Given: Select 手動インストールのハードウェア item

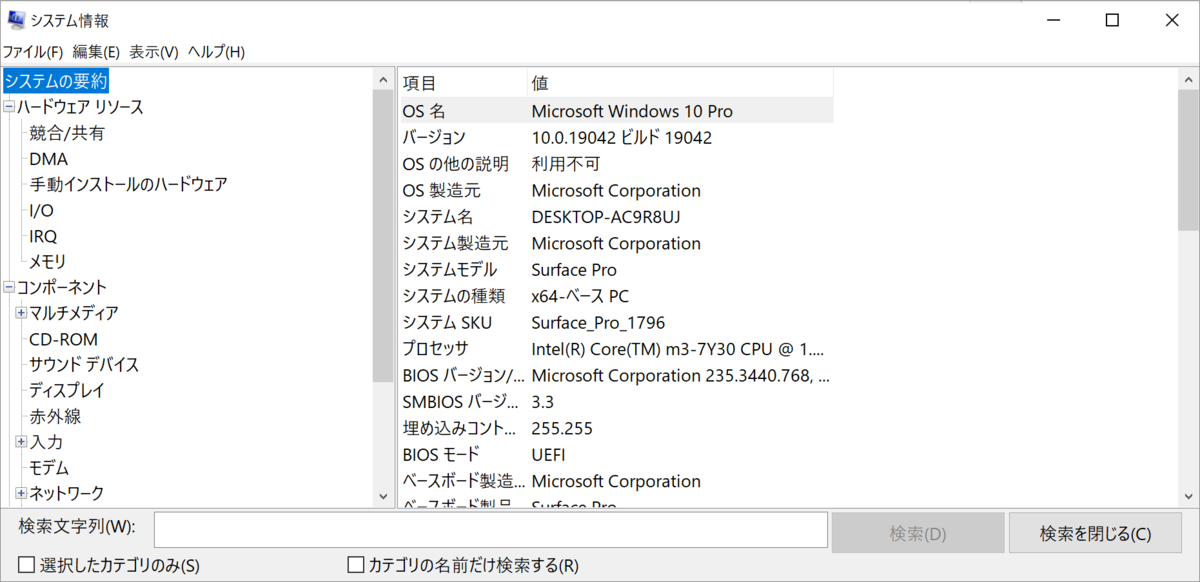Looking at the screenshot, I should [x=128, y=184].
